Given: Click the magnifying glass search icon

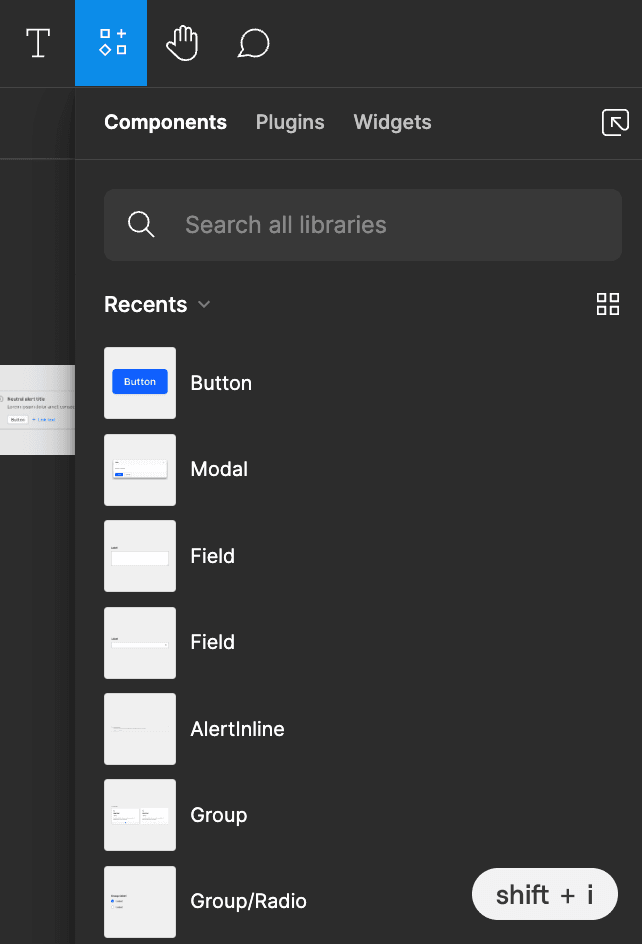Looking at the screenshot, I should coord(140,224).
